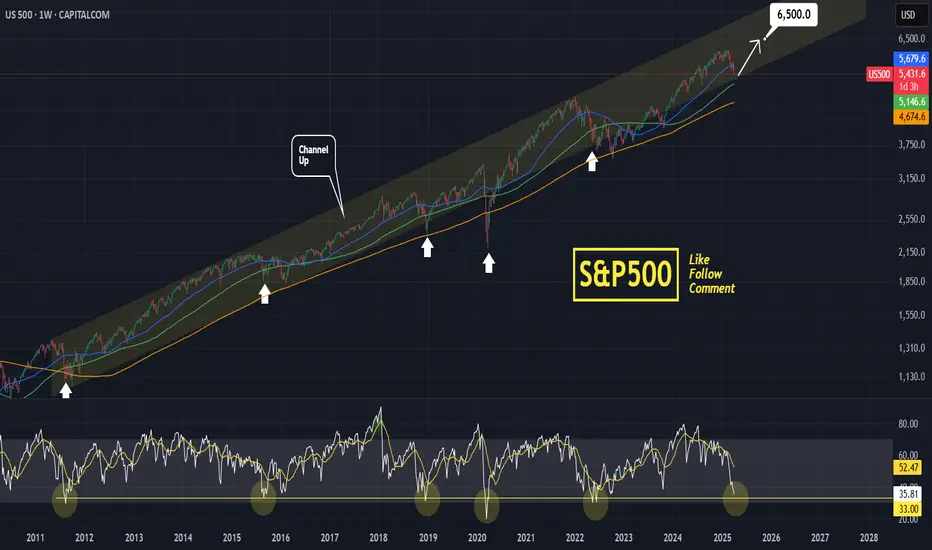Click the 6,500.0 price axis label
This screenshot has height=550, width=932.
[x=911, y=39]
